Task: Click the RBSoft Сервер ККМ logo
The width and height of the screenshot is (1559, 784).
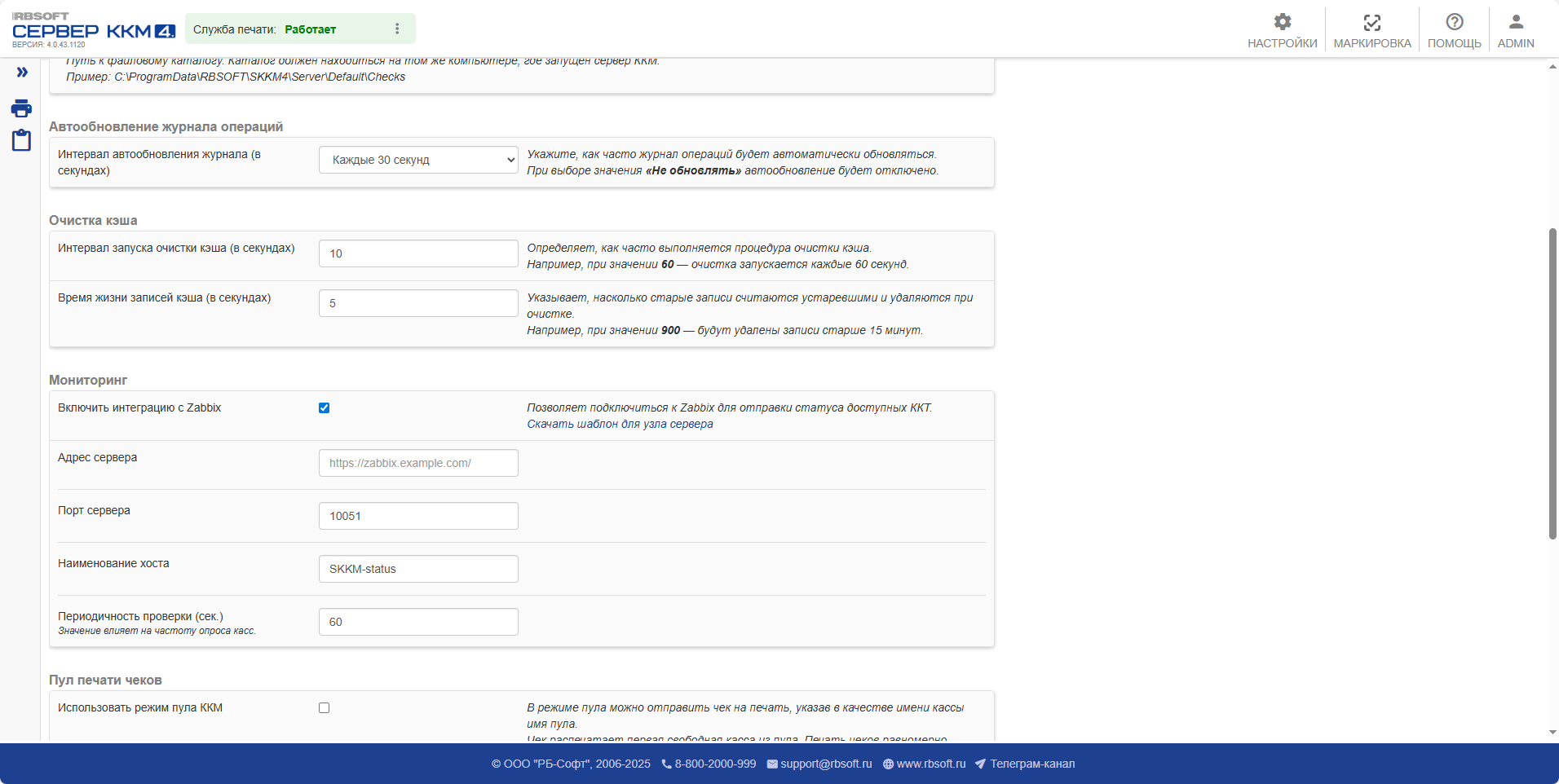Action: (93, 30)
